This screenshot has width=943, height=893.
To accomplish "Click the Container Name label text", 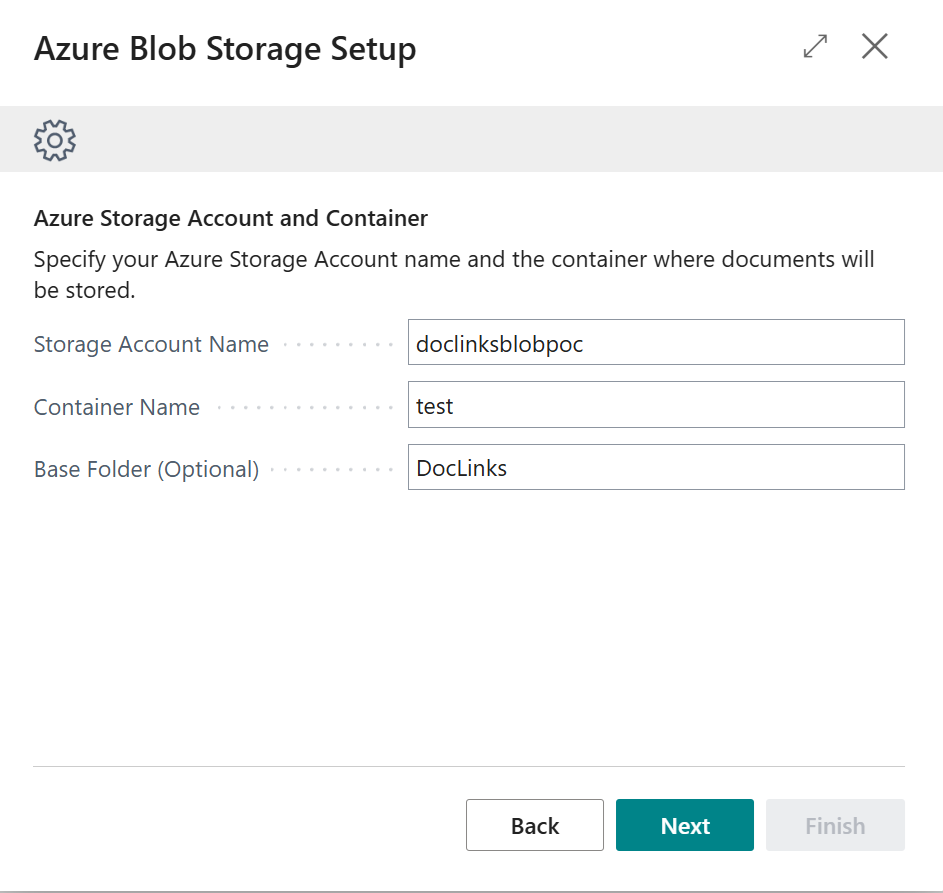I will tap(117, 407).
